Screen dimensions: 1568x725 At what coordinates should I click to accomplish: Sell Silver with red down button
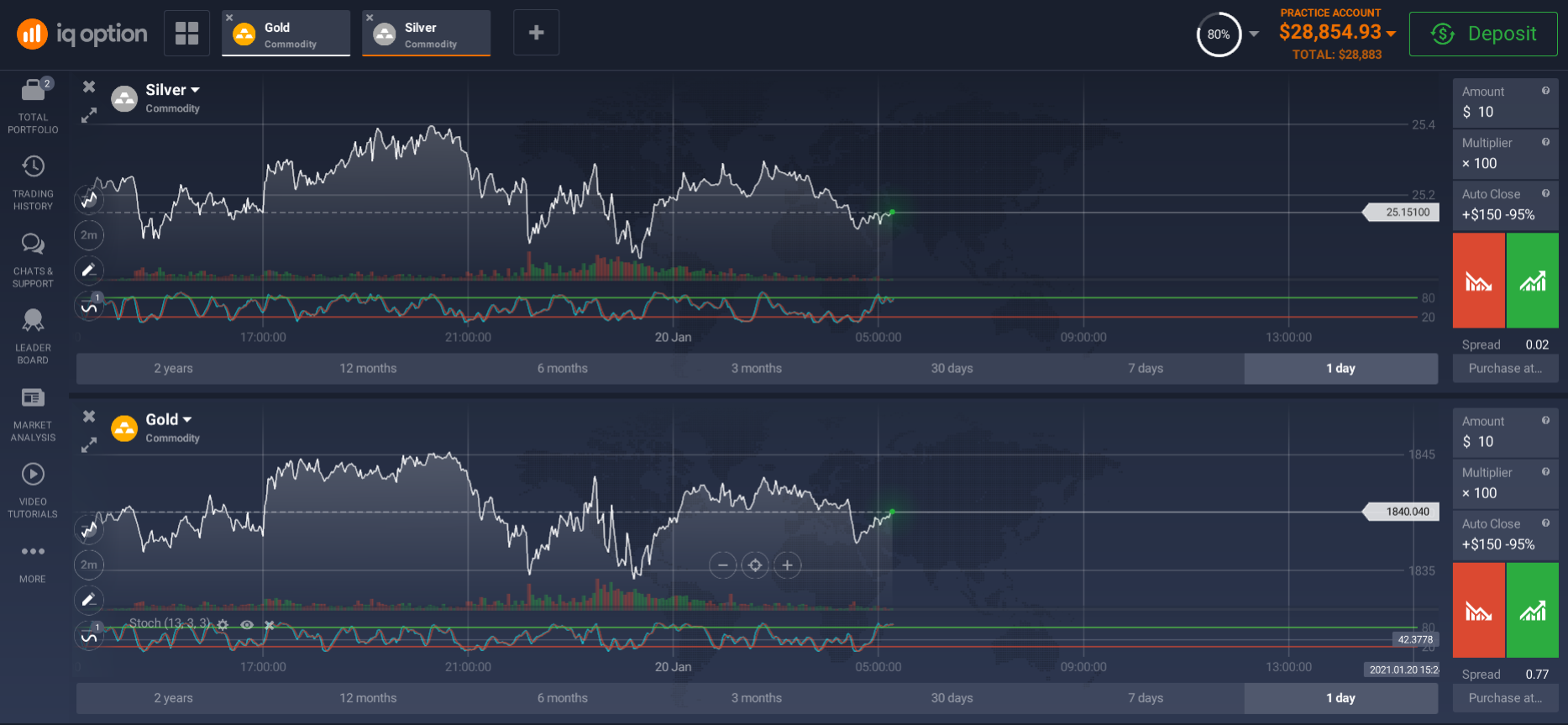(x=1479, y=281)
